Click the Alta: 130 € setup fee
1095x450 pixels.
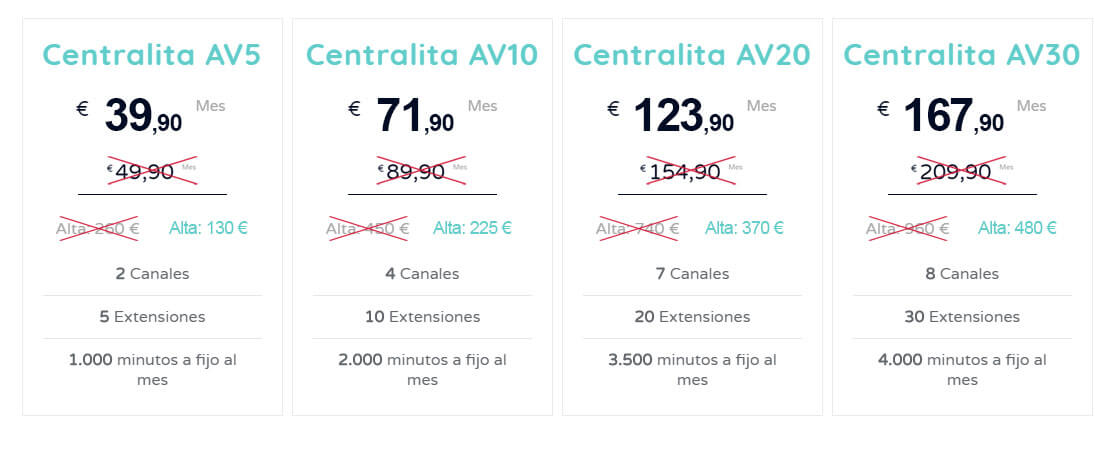pyautogui.click(x=208, y=228)
